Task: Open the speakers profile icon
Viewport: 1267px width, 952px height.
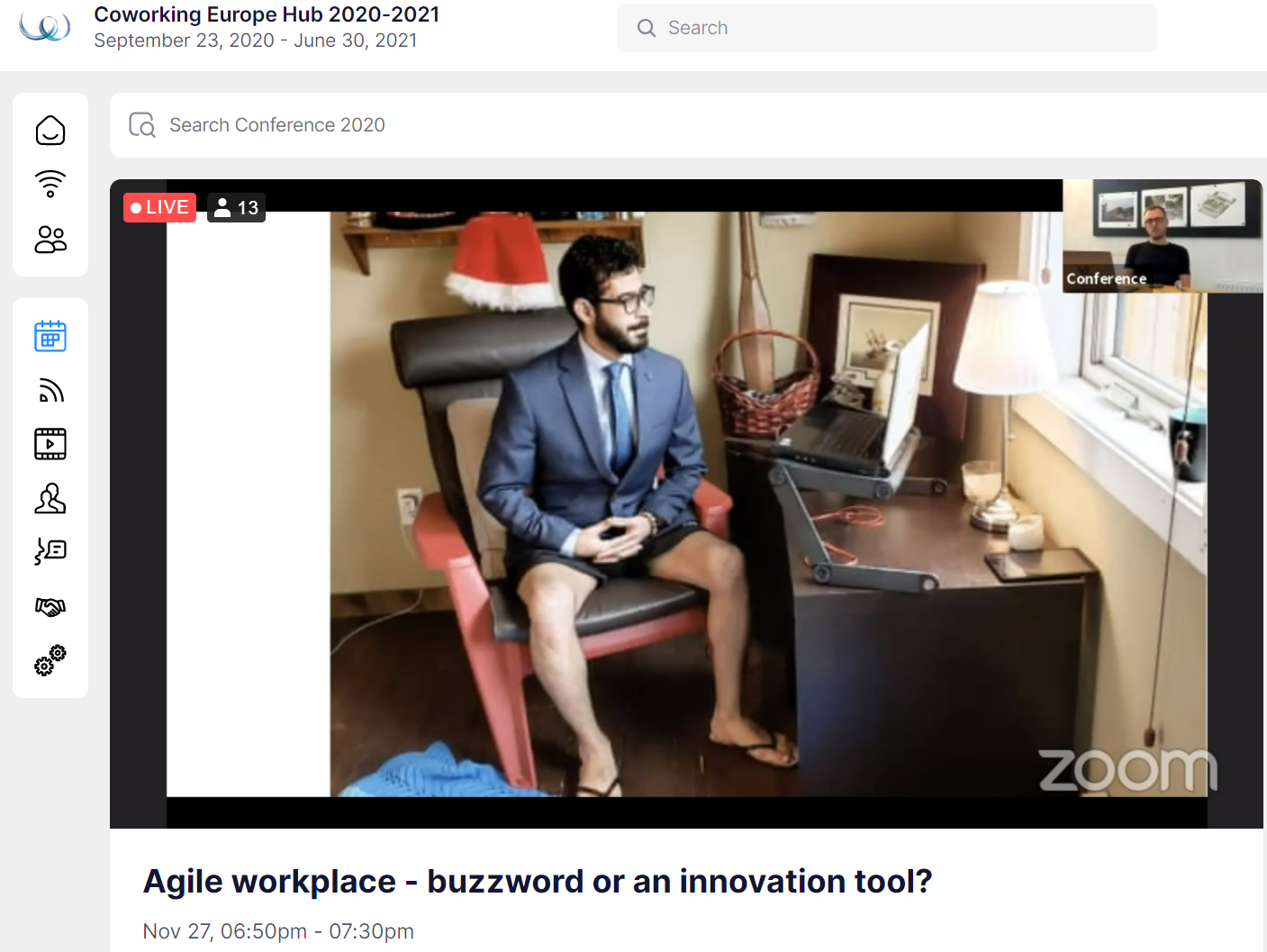Action: [50, 498]
